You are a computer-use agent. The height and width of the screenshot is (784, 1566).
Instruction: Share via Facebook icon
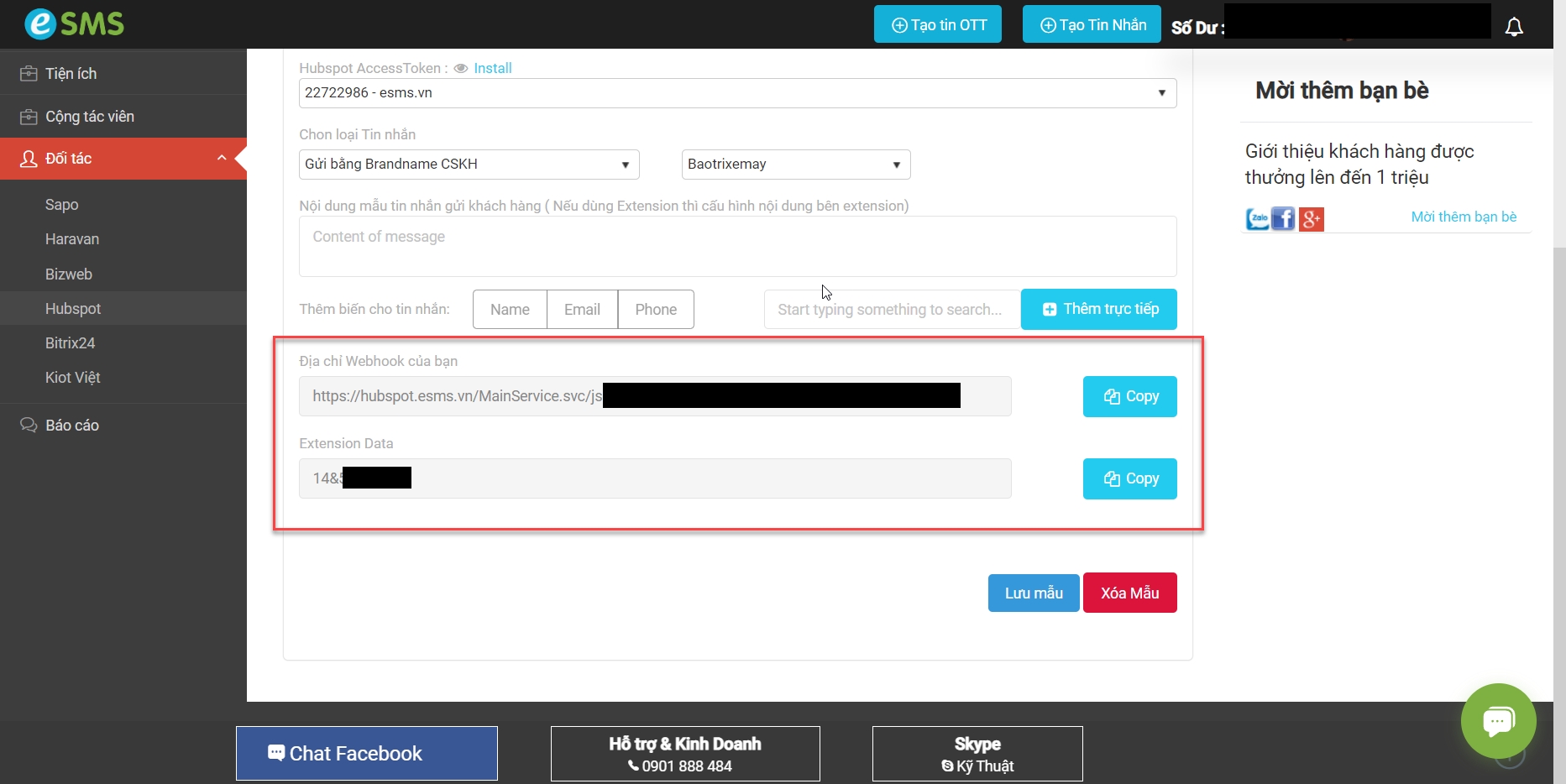click(x=1283, y=219)
